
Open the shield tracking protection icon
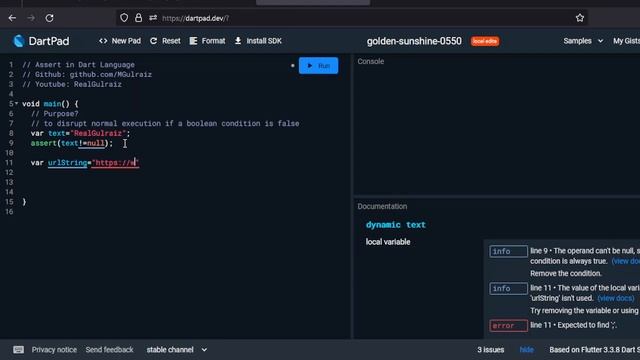(124, 18)
